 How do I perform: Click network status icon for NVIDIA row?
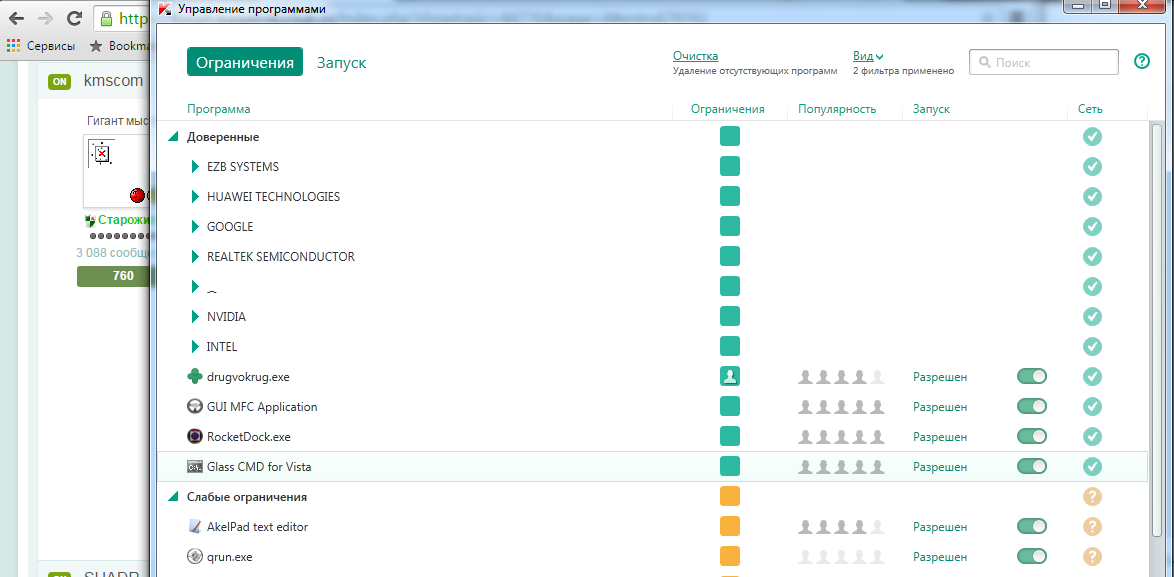(1092, 317)
